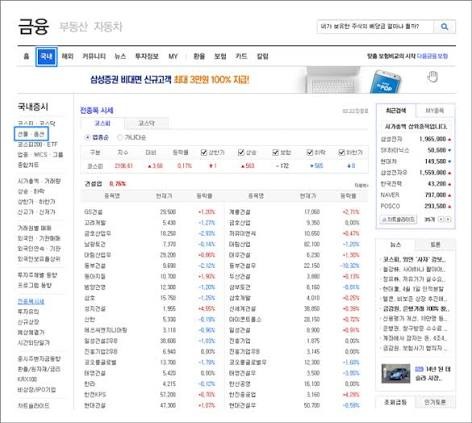Image resolution: width=472 pixels, height=423 pixels.
Task: Go to 자동차 section in header
Action: [108, 27]
